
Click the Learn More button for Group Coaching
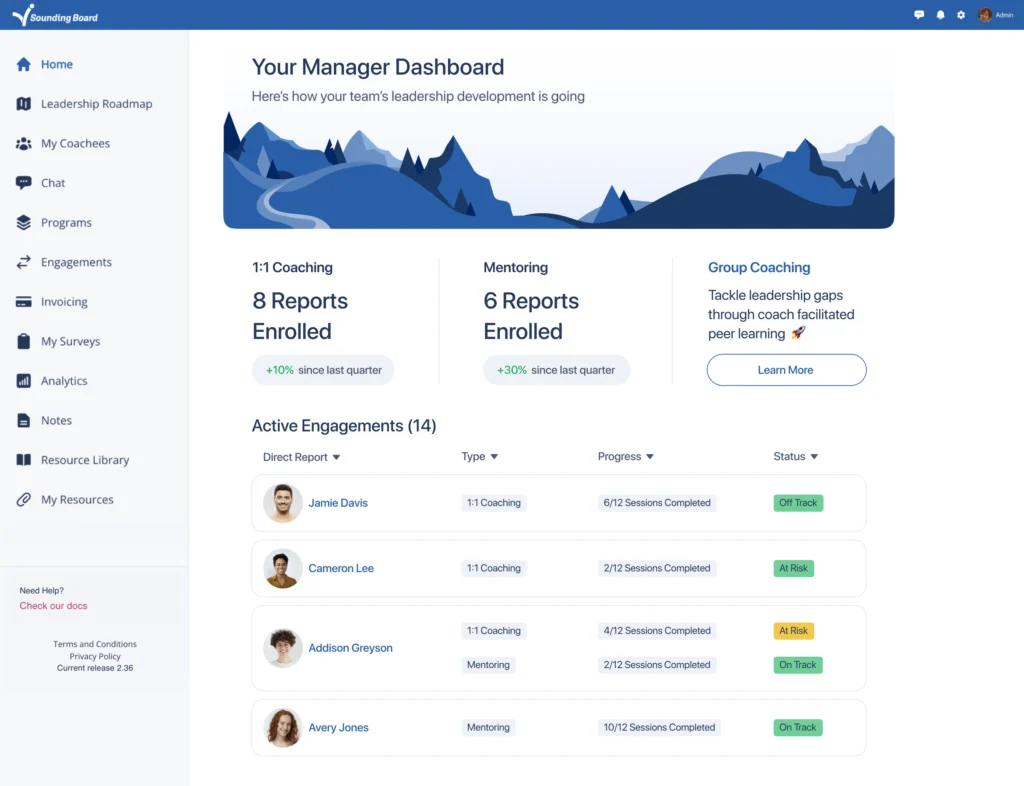click(x=786, y=369)
